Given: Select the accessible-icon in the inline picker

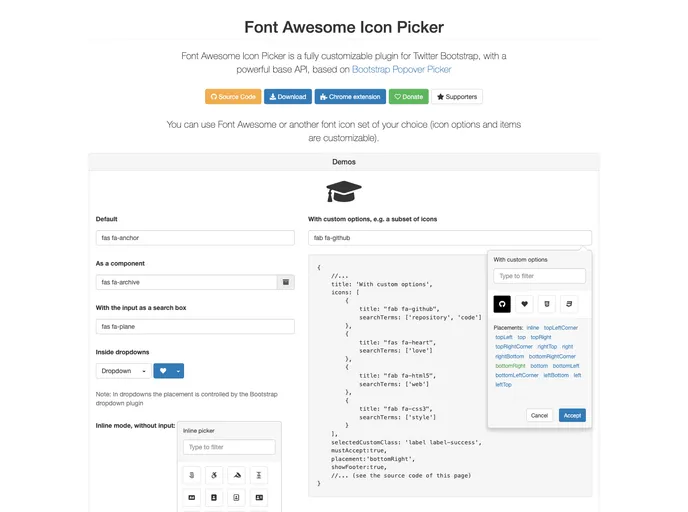Looking at the screenshot, I should coord(214,475).
